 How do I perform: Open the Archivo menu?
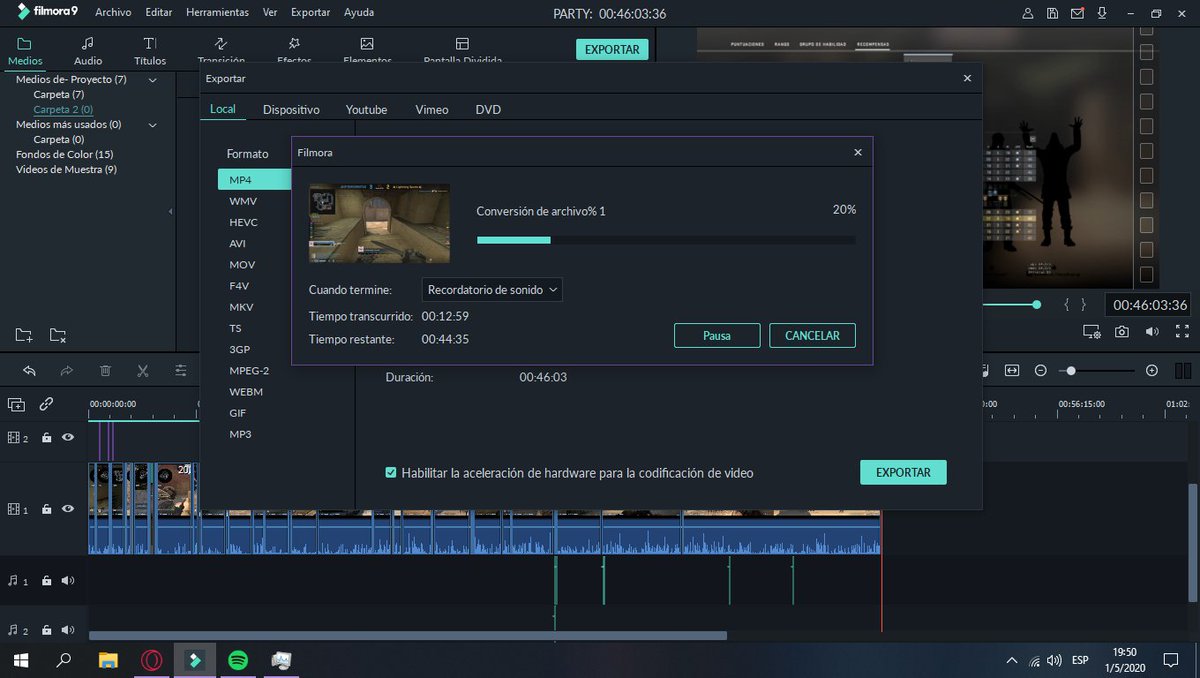tap(113, 13)
